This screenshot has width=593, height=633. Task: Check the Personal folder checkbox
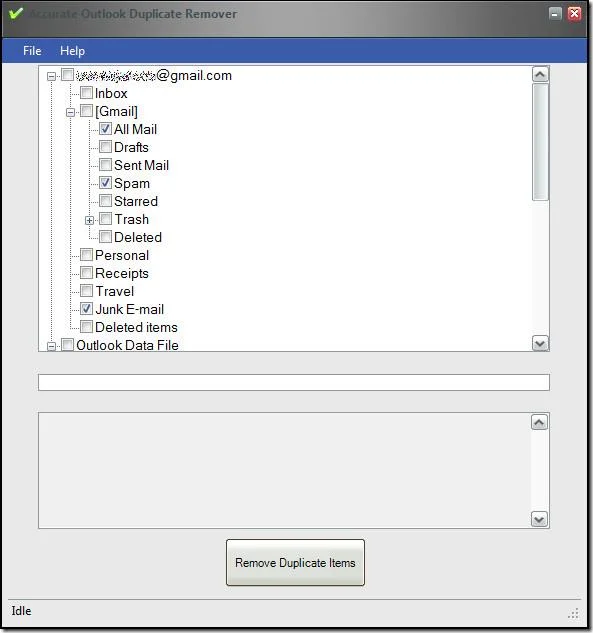86,255
